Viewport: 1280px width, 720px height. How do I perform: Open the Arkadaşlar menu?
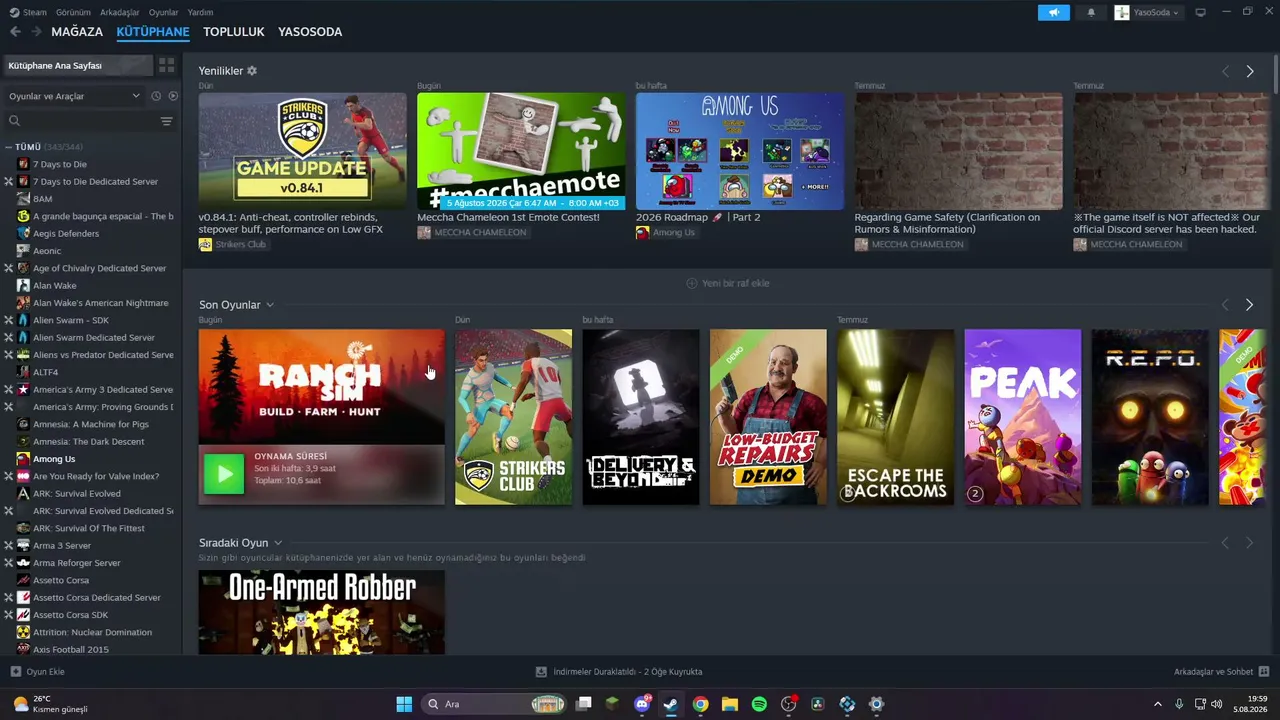click(x=120, y=12)
